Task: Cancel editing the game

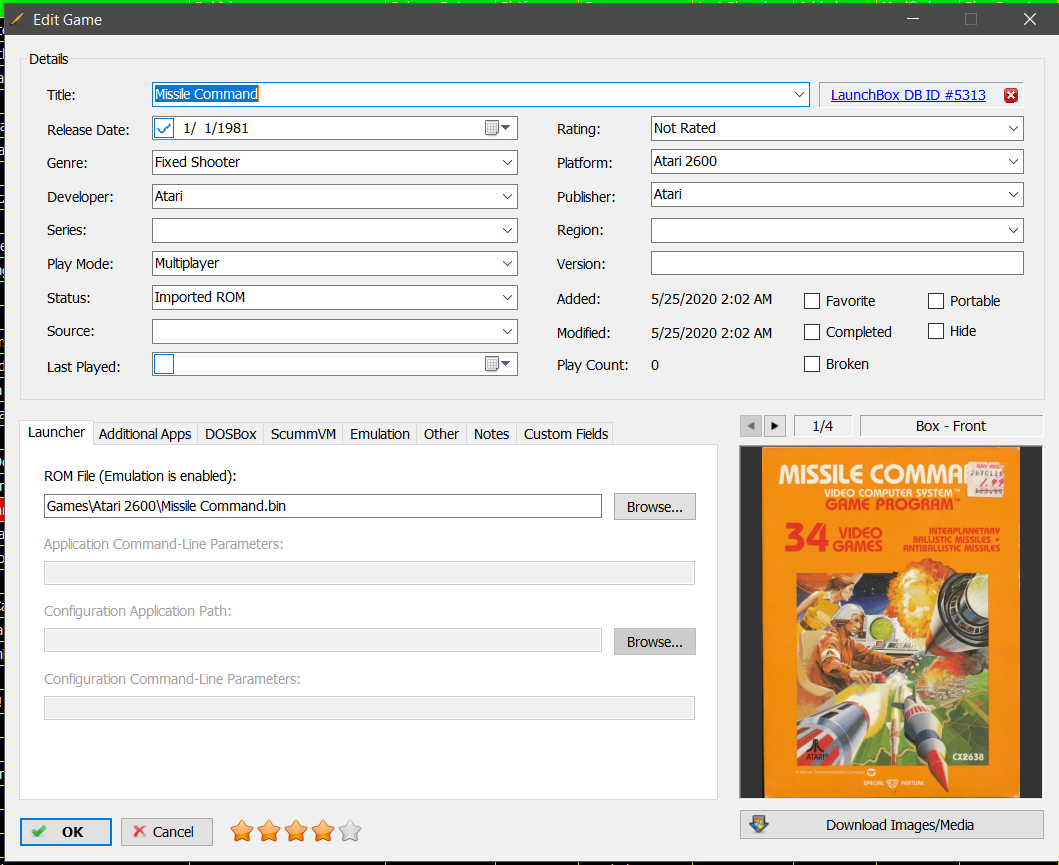Action: (167, 832)
